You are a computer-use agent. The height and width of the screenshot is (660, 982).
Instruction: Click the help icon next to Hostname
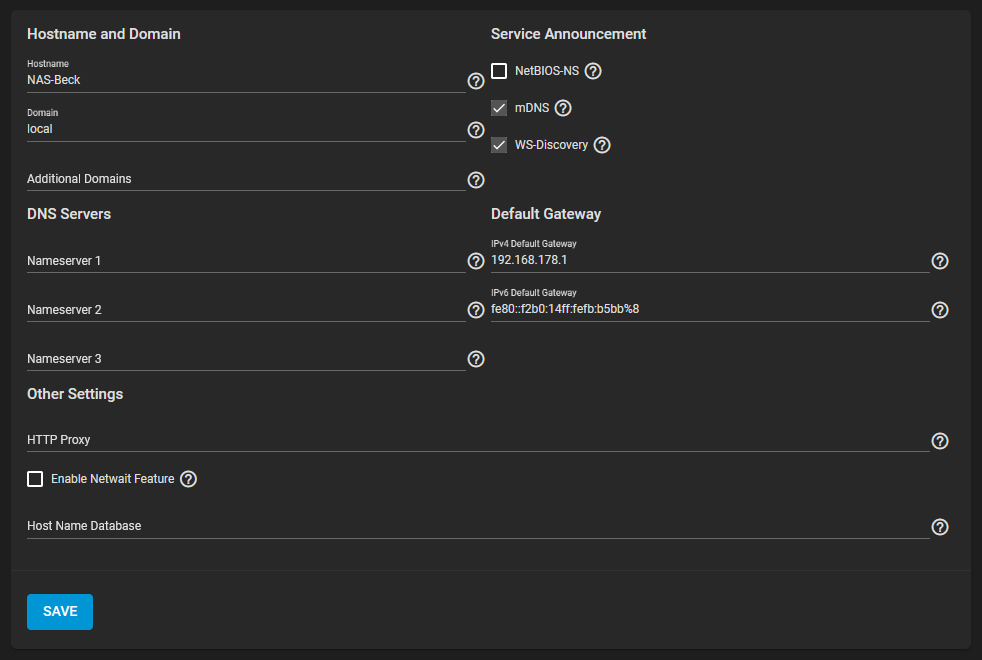(x=476, y=81)
